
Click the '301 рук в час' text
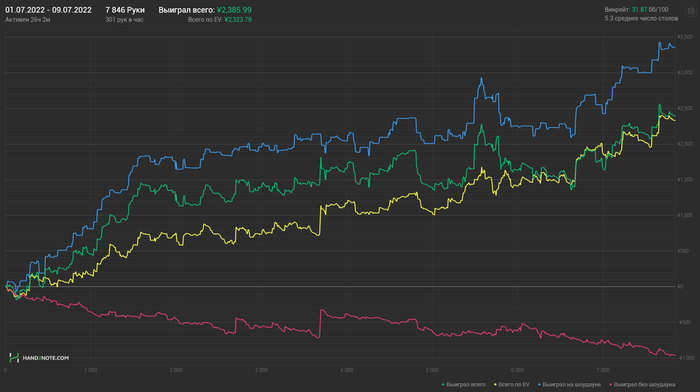125,20
